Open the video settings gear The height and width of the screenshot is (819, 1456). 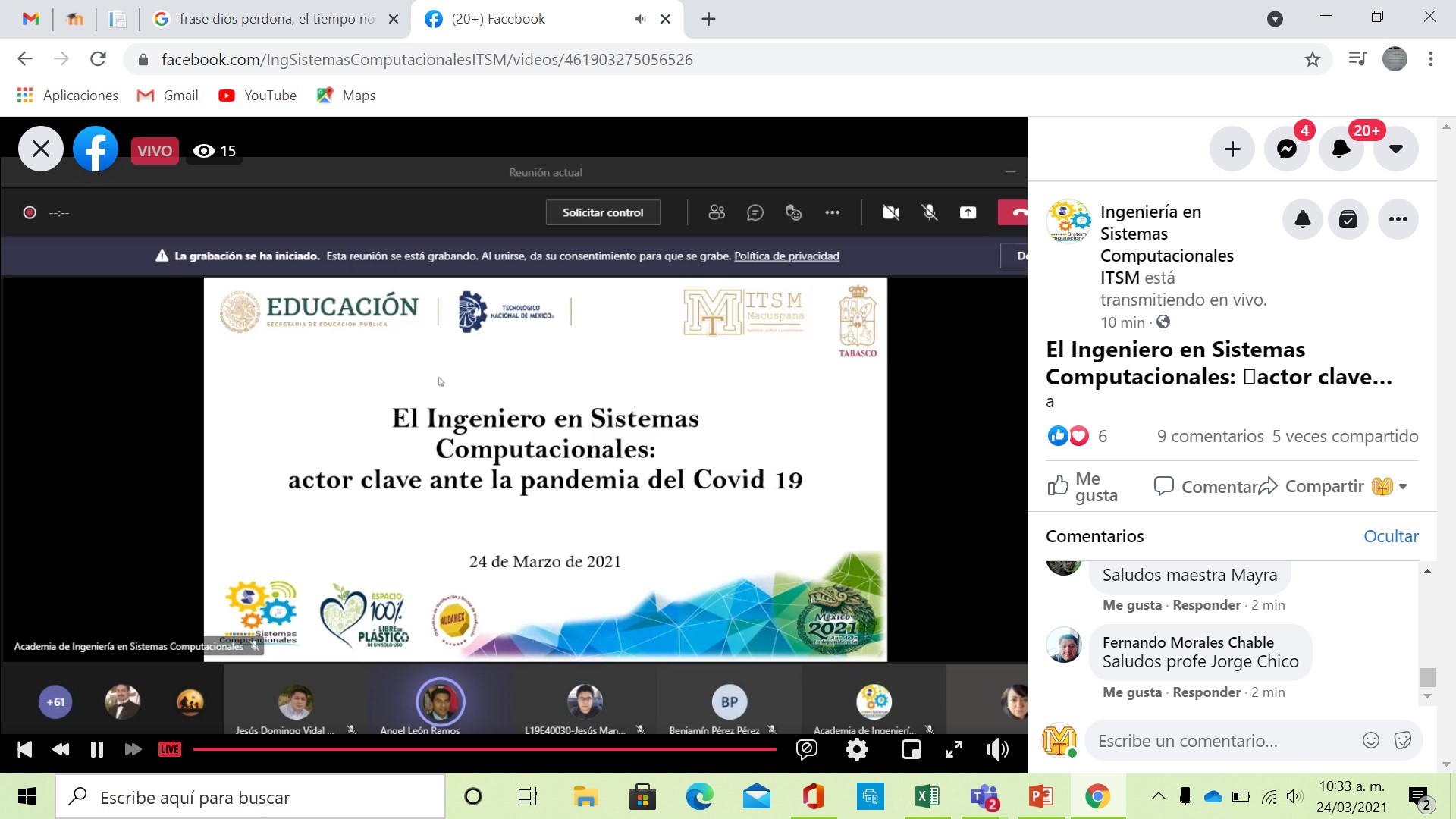[857, 750]
